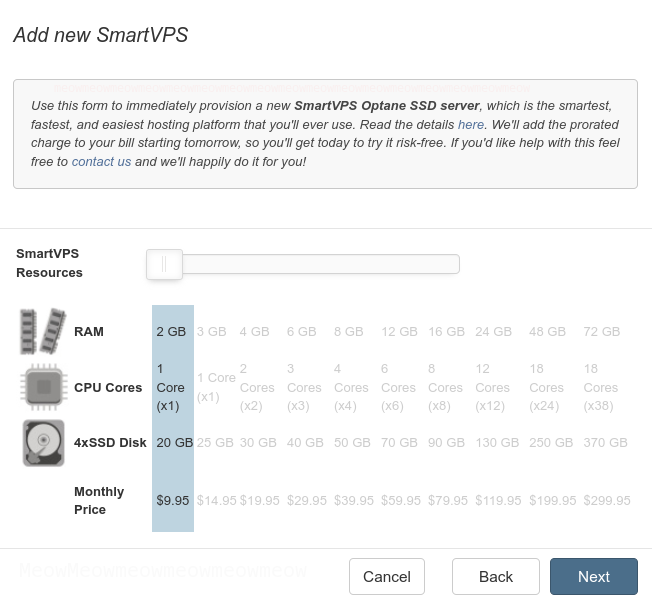The width and height of the screenshot is (652, 600).
Task: Choose the 6 Cores (x6) option
Action: point(398,387)
